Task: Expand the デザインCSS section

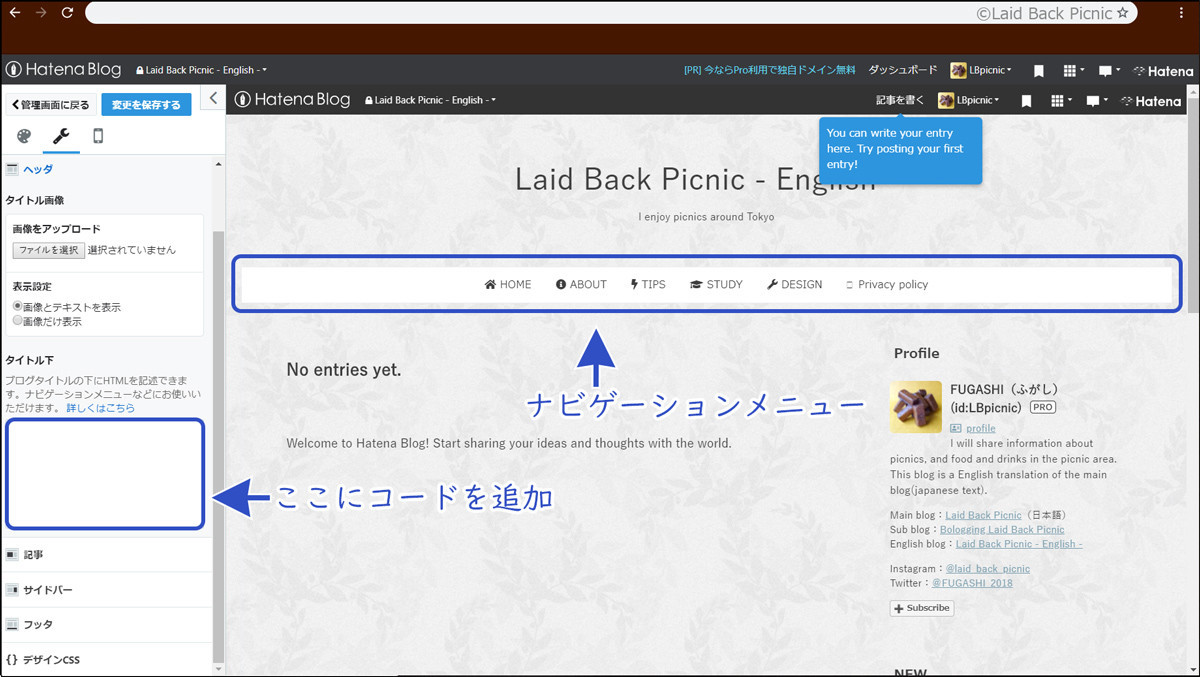Action: [106, 660]
